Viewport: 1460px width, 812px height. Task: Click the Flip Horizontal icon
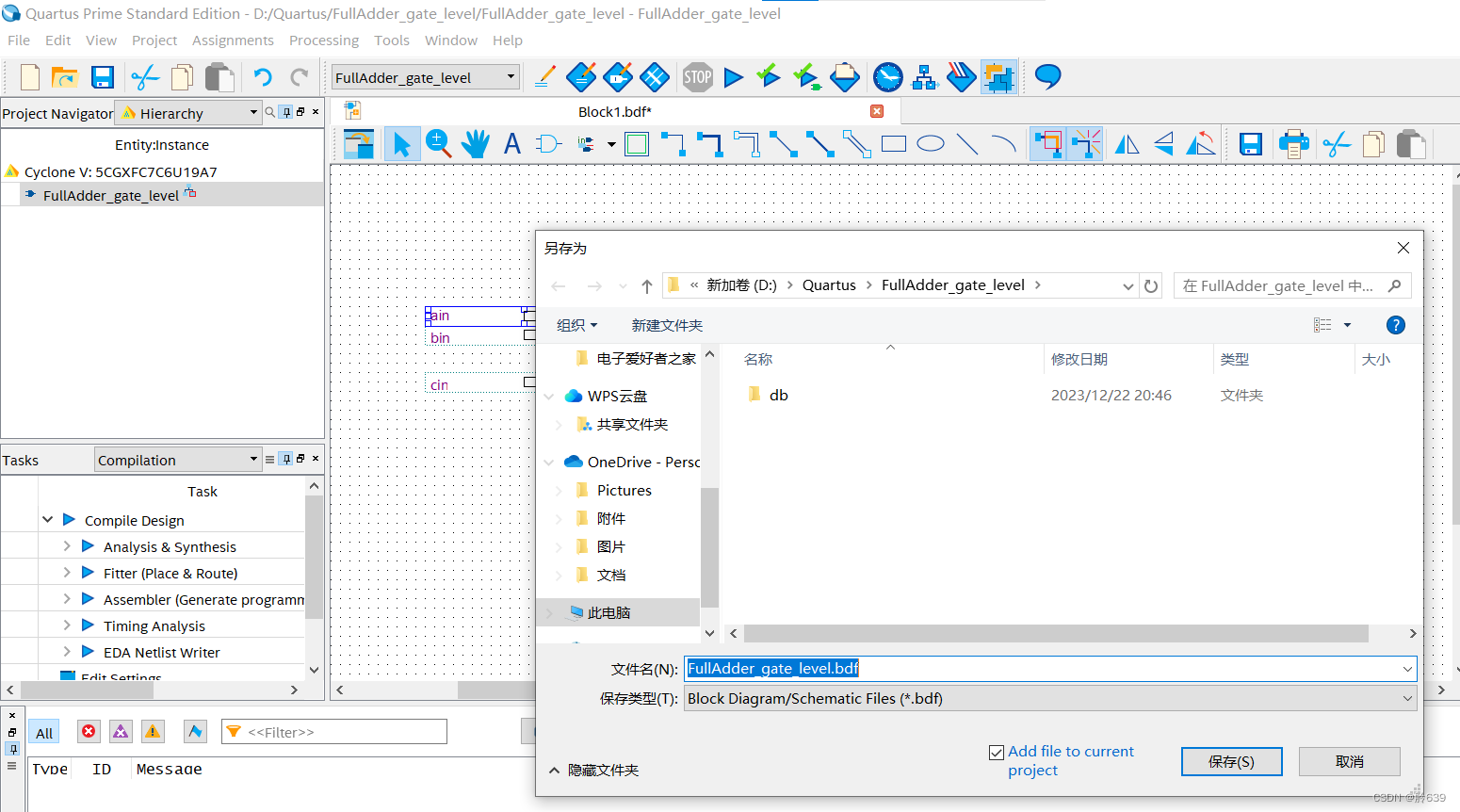point(1127,144)
